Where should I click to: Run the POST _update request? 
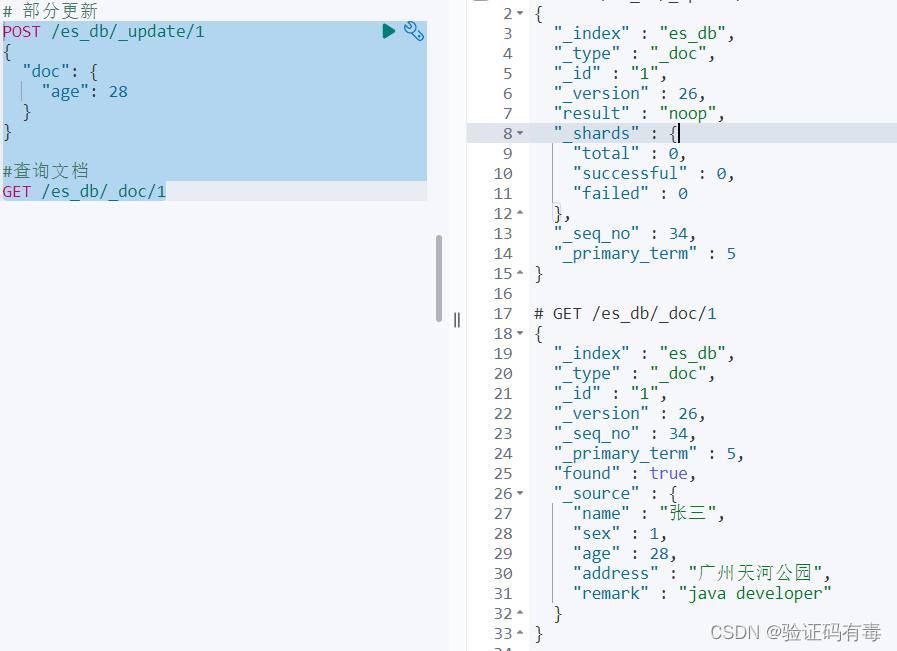tap(388, 31)
